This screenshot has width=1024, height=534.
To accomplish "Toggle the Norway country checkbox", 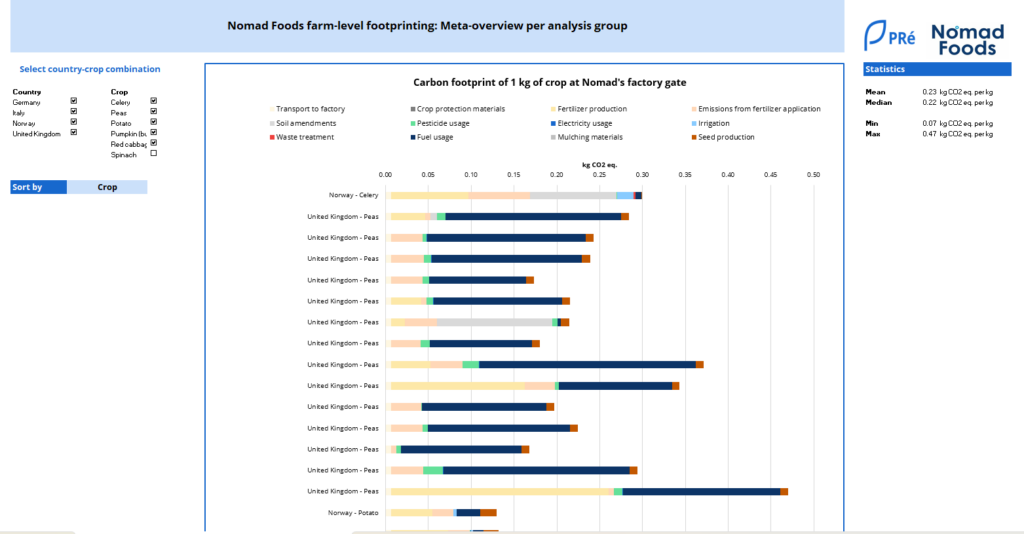I will click(74, 122).
